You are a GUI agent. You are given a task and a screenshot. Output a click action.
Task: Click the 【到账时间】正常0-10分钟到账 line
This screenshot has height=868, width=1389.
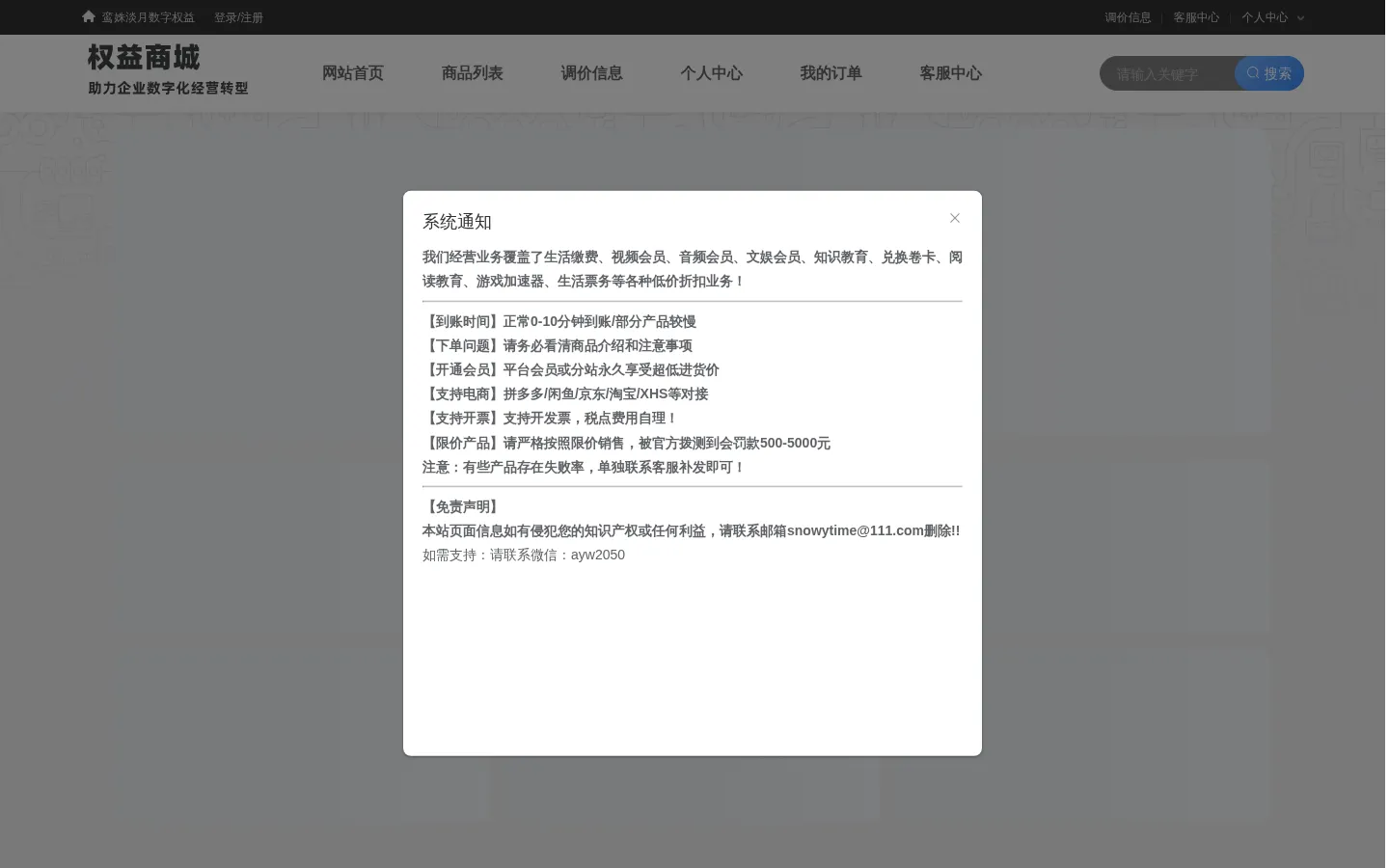point(559,322)
